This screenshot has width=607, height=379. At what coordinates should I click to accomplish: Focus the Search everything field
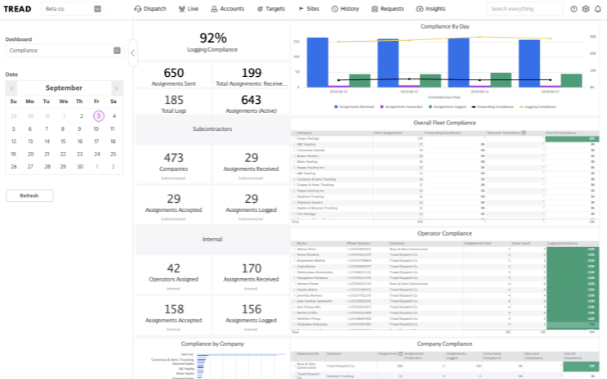pyautogui.click(x=525, y=9)
